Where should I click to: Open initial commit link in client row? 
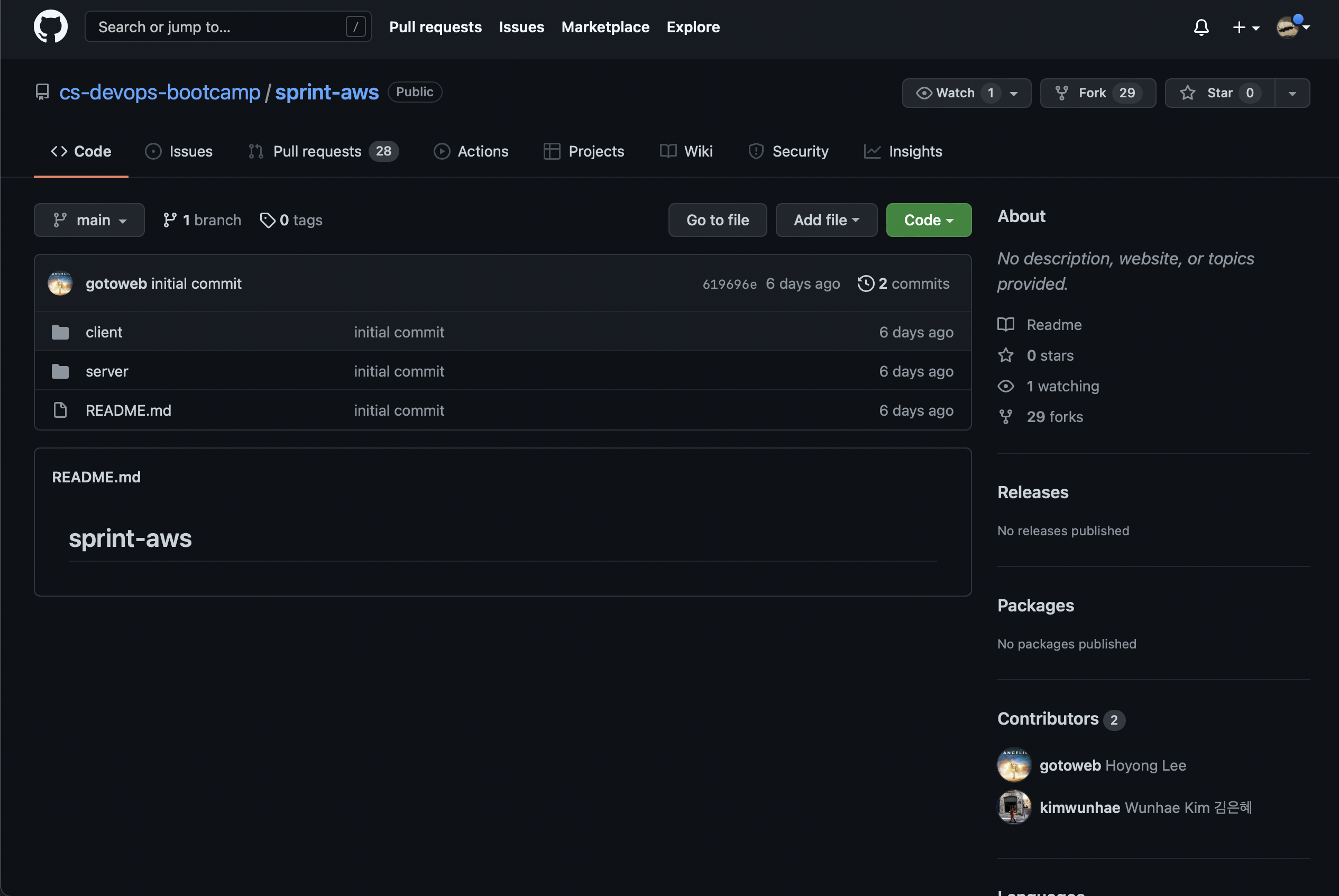click(x=399, y=332)
